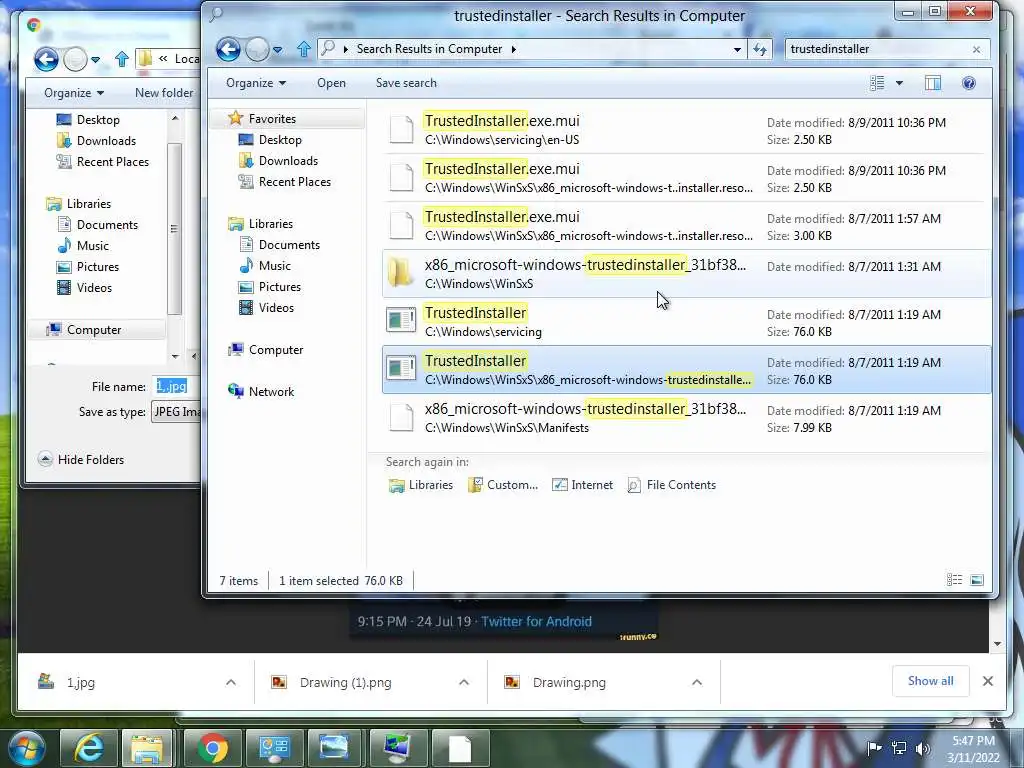Refresh the Search Results in Computer view
1024x768 pixels.
coord(760,49)
